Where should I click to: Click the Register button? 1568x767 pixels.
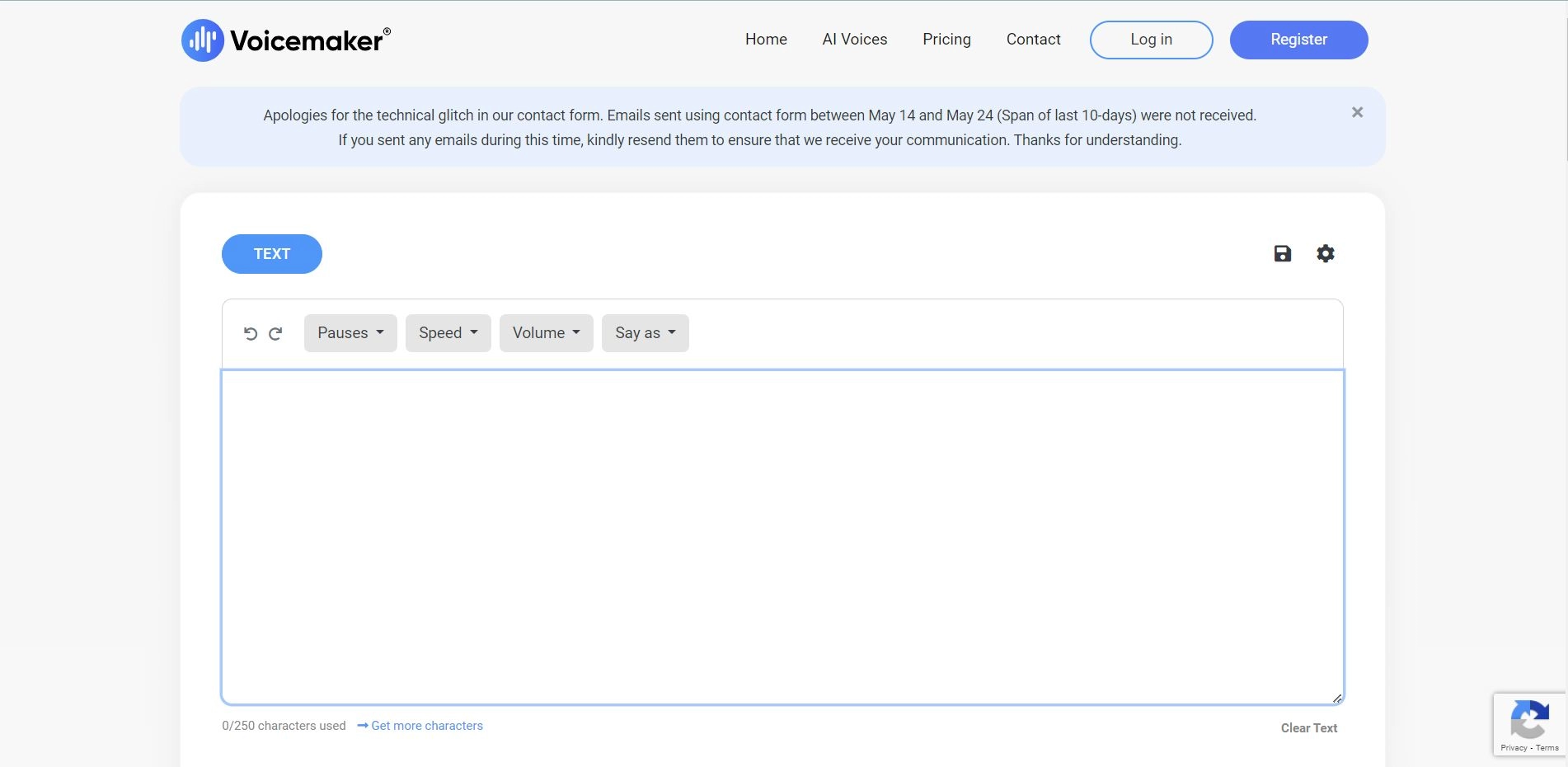pos(1298,40)
